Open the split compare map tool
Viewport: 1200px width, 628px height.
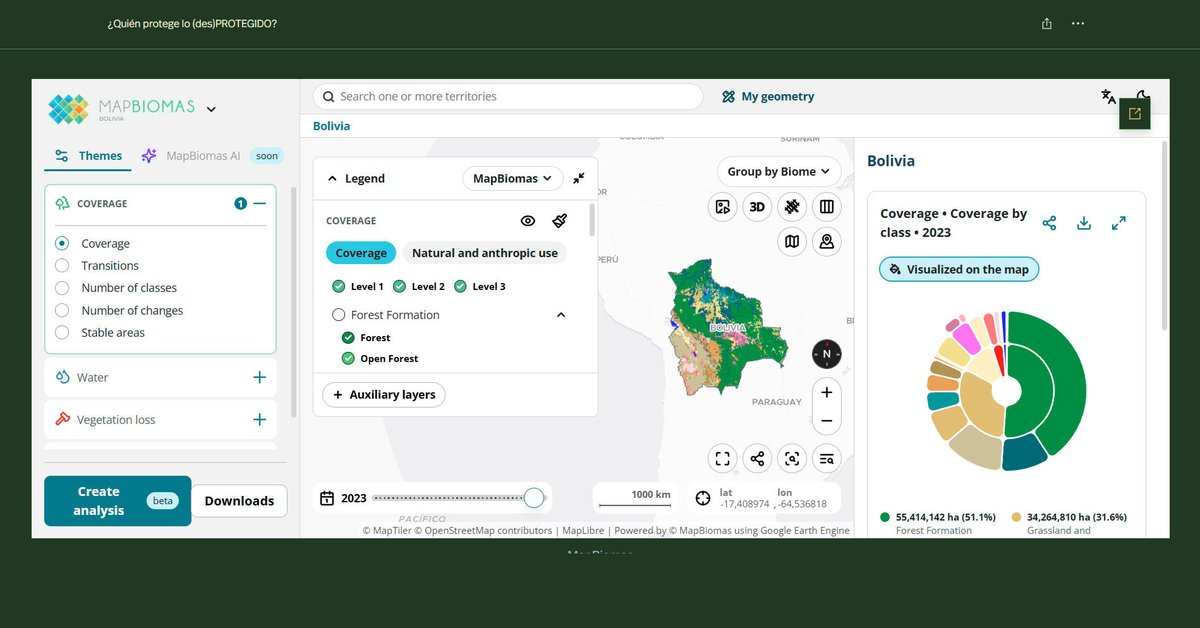pos(826,207)
